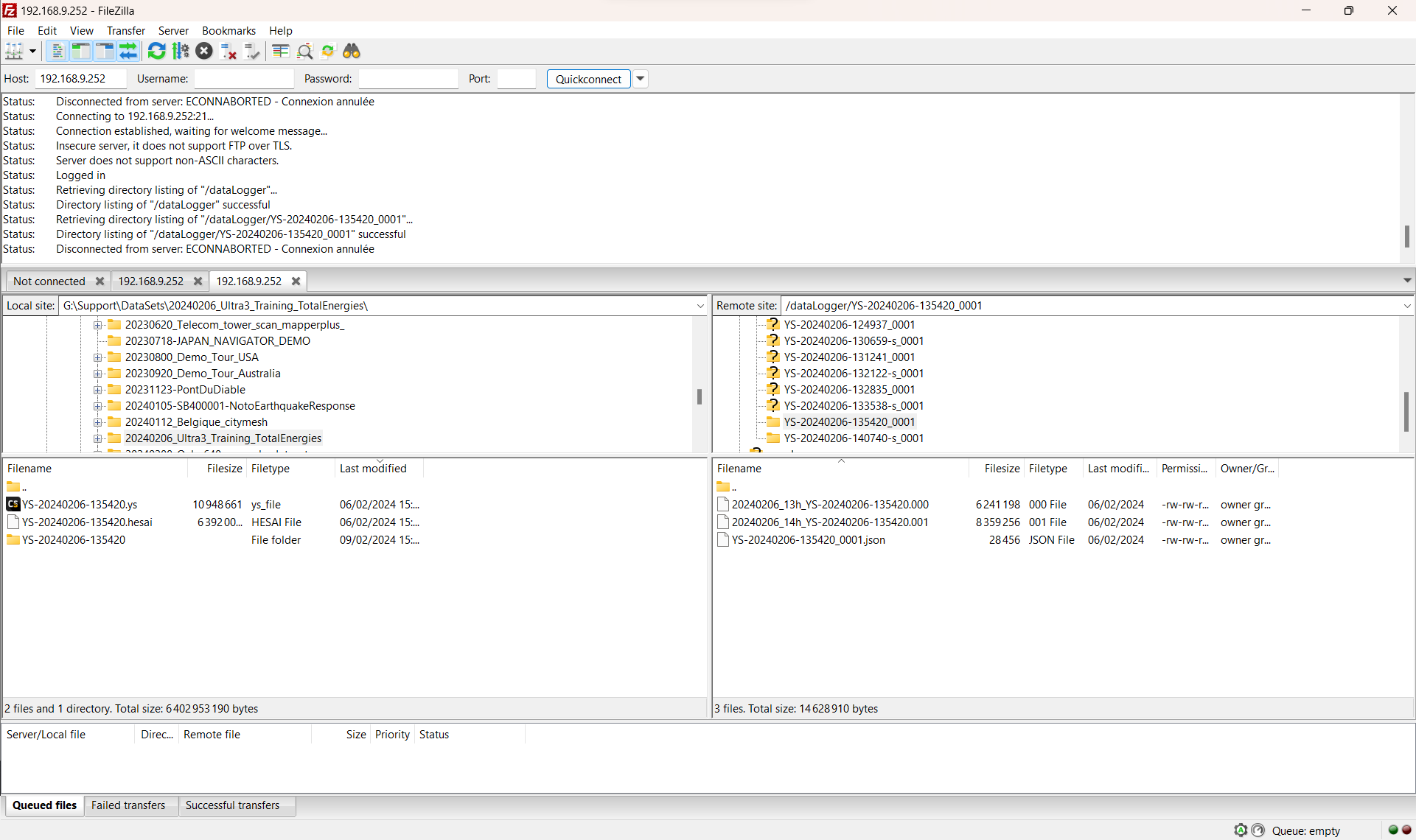
Task: Open the Site Manager
Action: point(15,51)
